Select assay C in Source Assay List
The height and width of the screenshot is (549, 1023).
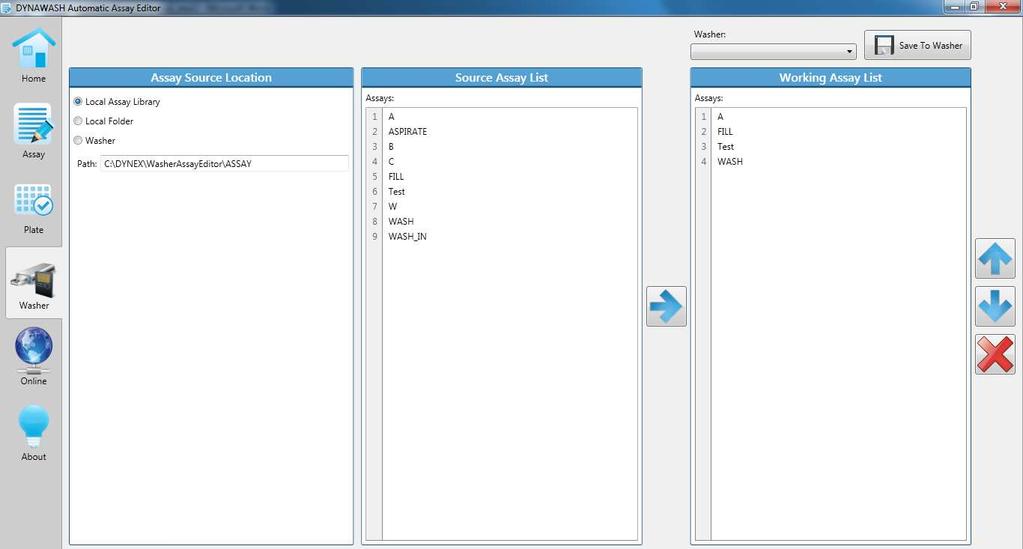[510, 161]
